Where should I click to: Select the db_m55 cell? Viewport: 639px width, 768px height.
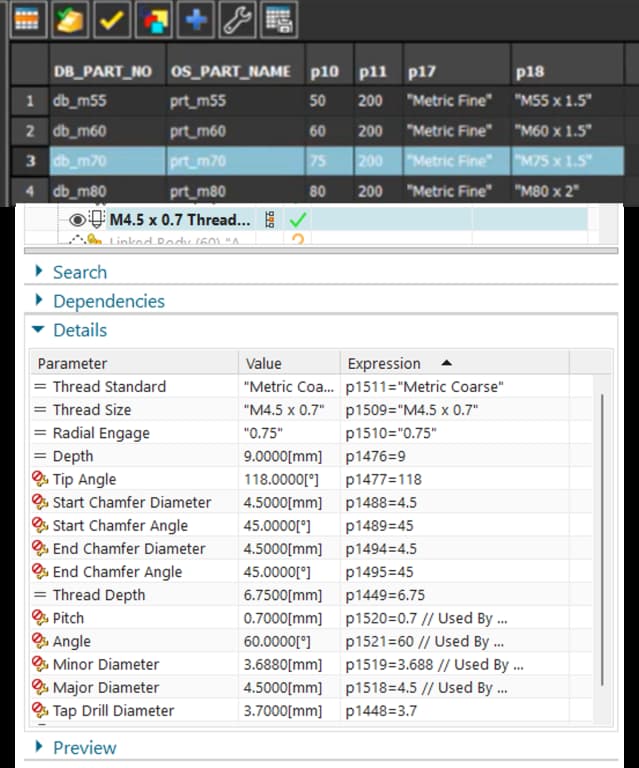click(107, 101)
